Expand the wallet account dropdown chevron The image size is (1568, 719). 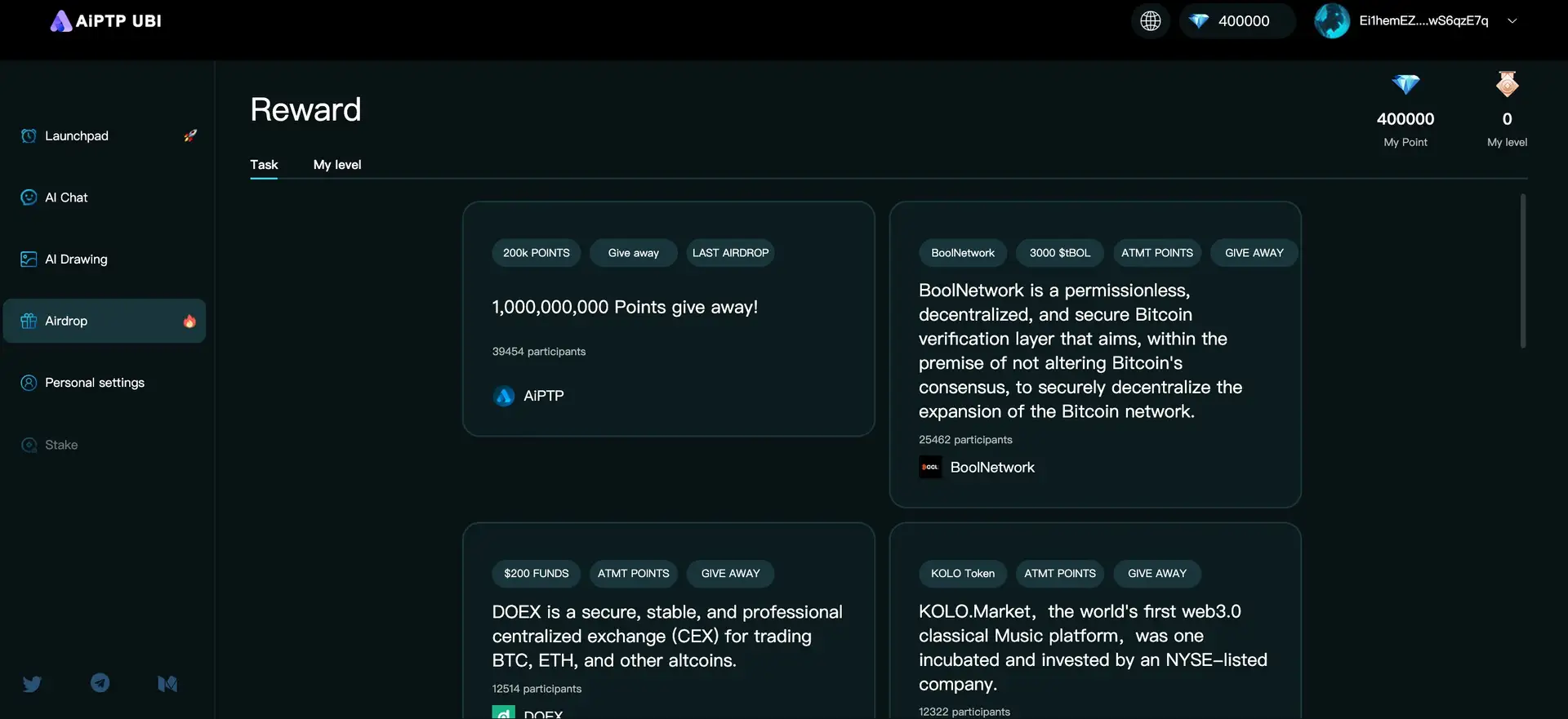(1512, 21)
